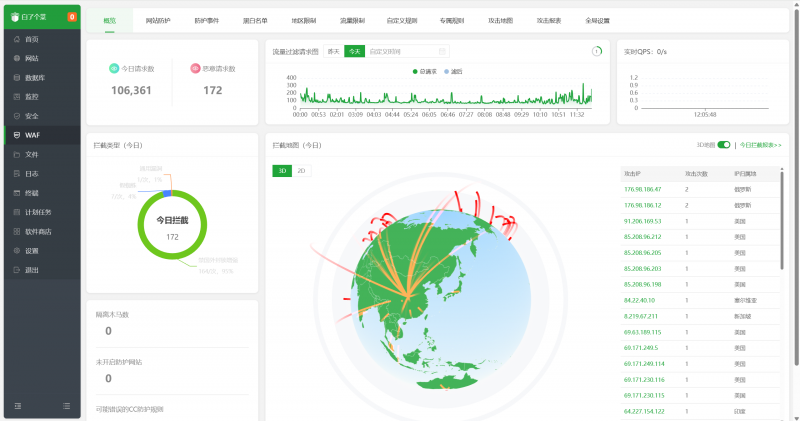Open 设置 gear icon in sidebar
The height and width of the screenshot is (421, 800).
[x=17, y=250]
